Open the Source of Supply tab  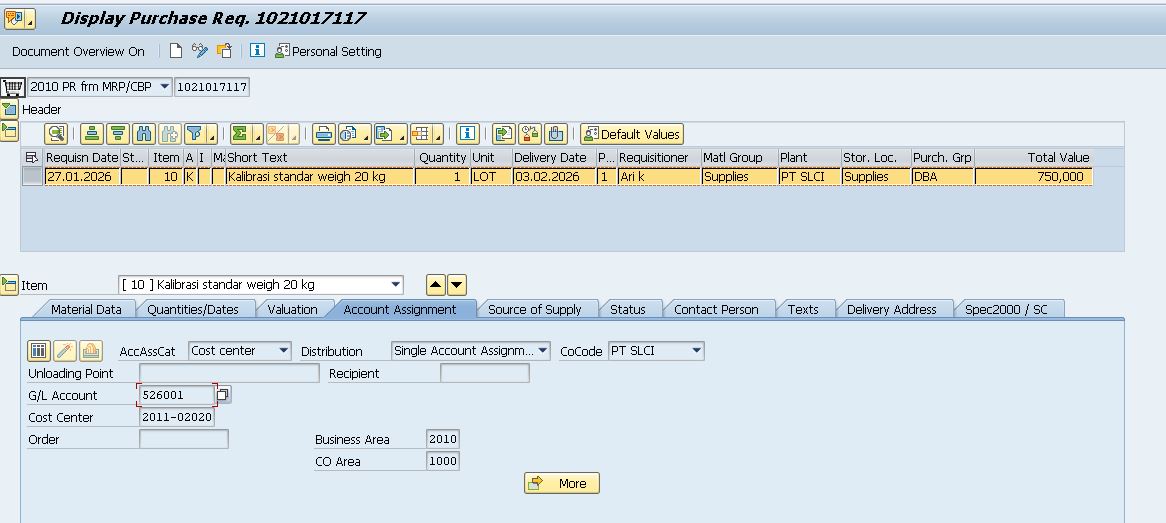pos(534,309)
